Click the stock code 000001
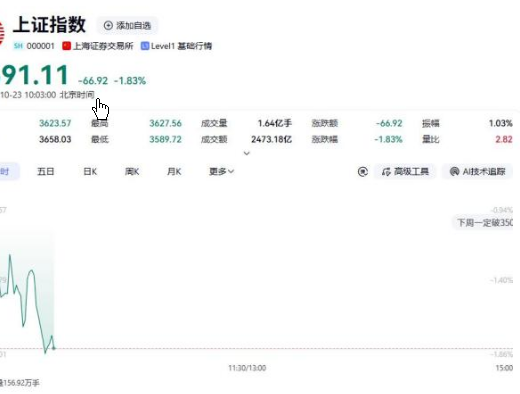This screenshot has width=520, height=394. click(x=40, y=46)
